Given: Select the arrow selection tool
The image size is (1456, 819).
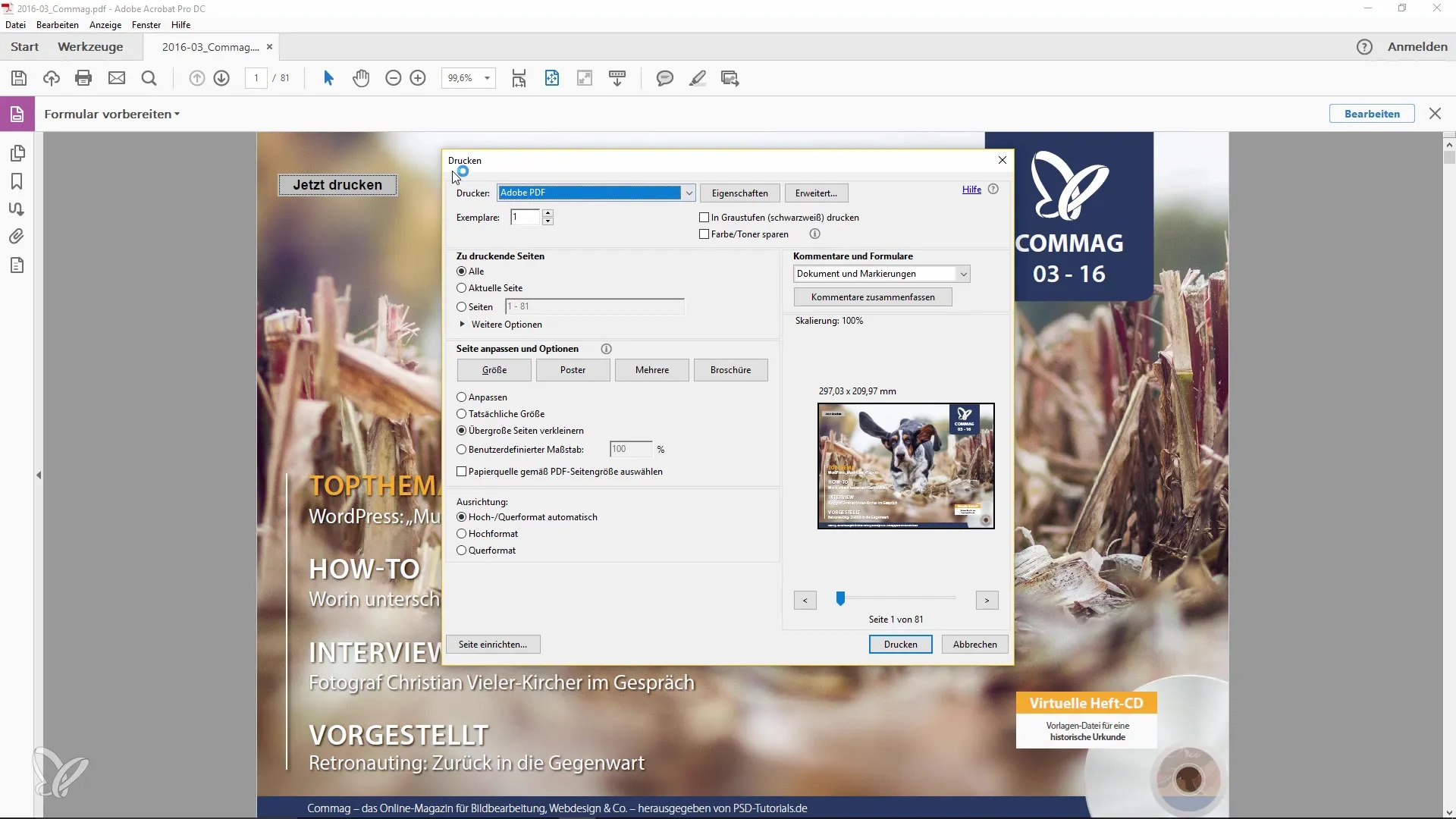Looking at the screenshot, I should tap(328, 78).
